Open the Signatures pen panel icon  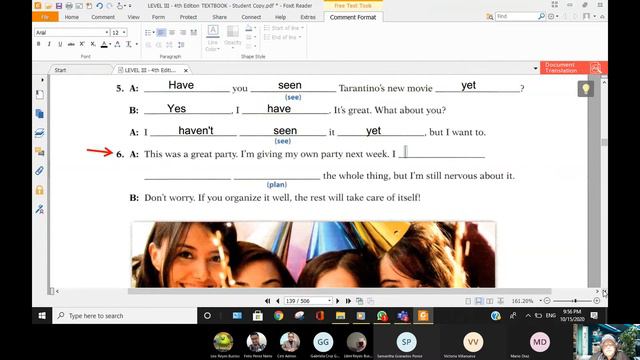pos(40,209)
